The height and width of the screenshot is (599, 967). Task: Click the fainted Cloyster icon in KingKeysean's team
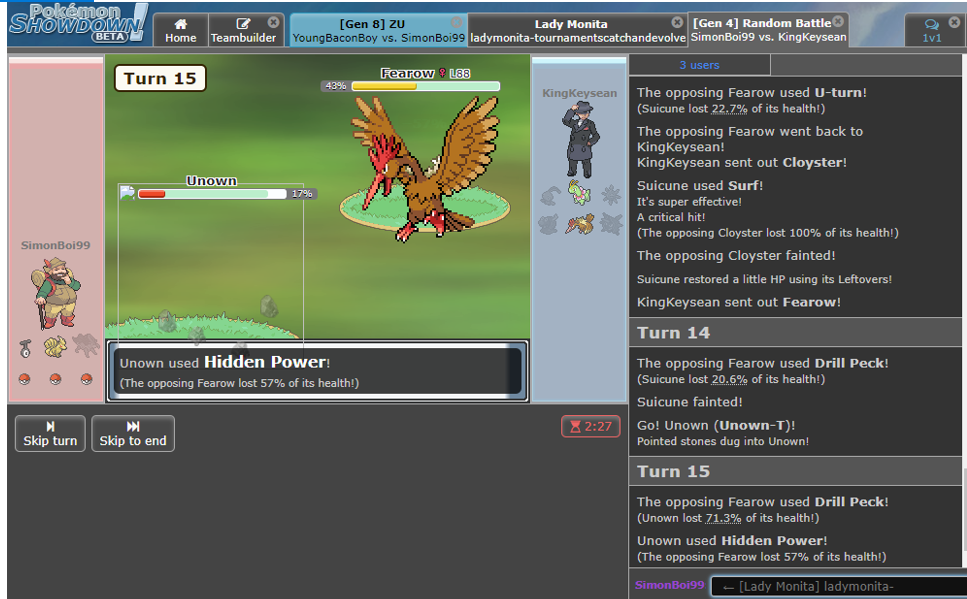(611, 224)
